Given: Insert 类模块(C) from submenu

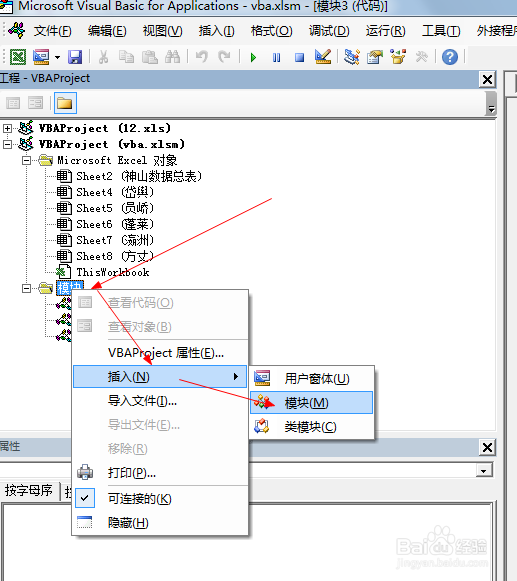Looking at the screenshot, I should click(x=312, y=427).
